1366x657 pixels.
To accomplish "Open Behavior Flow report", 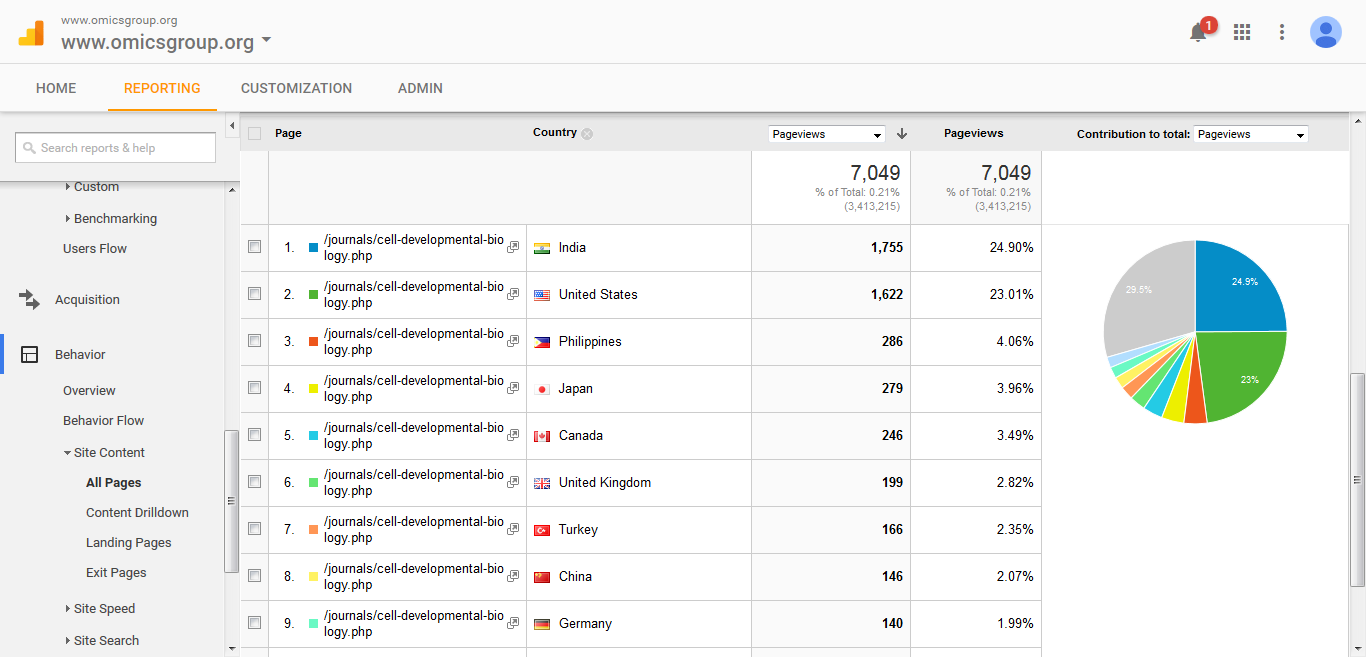I will click(x=104, y=420).
